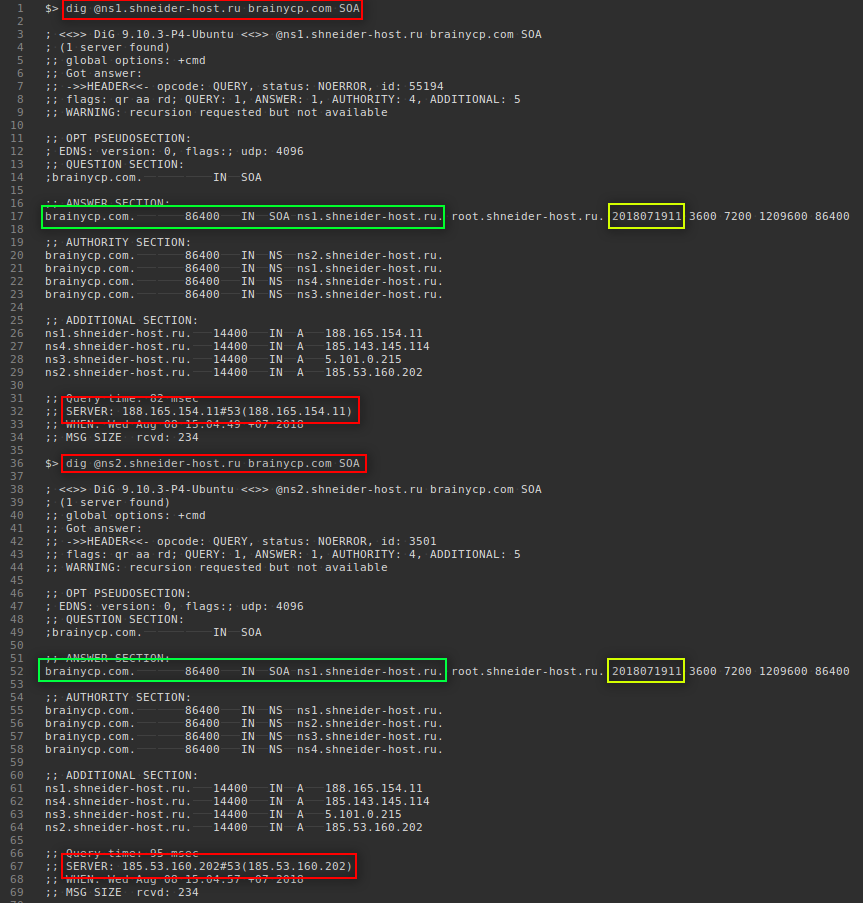Image resolution: width=863 pixels, height=903 pixels.
Task: Click the dig @ns2.shneider-host.ru command
Action: [x=213, y=464]
